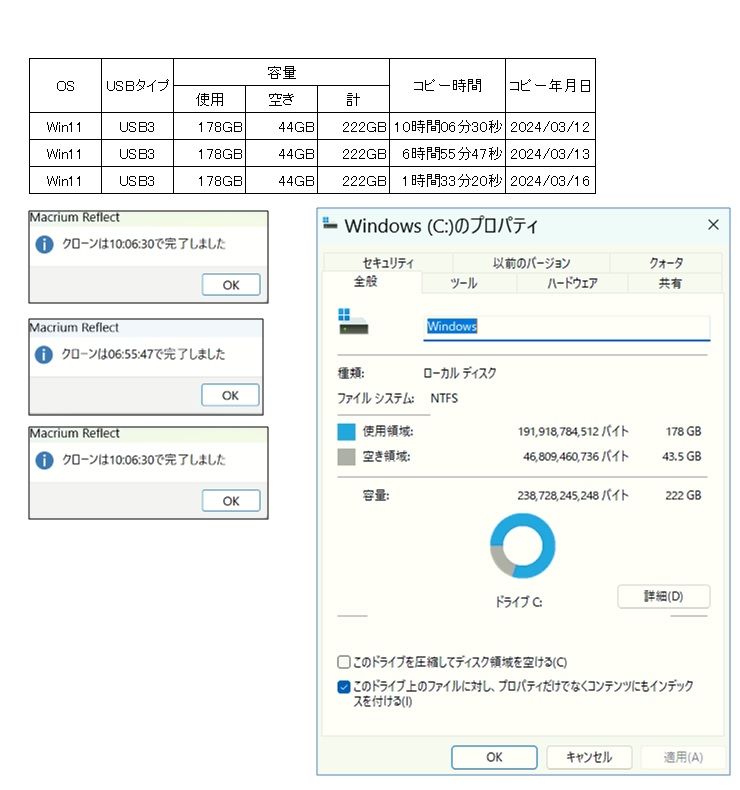Click the 10時間06分30秒 table cell

[x=447, y=126]
